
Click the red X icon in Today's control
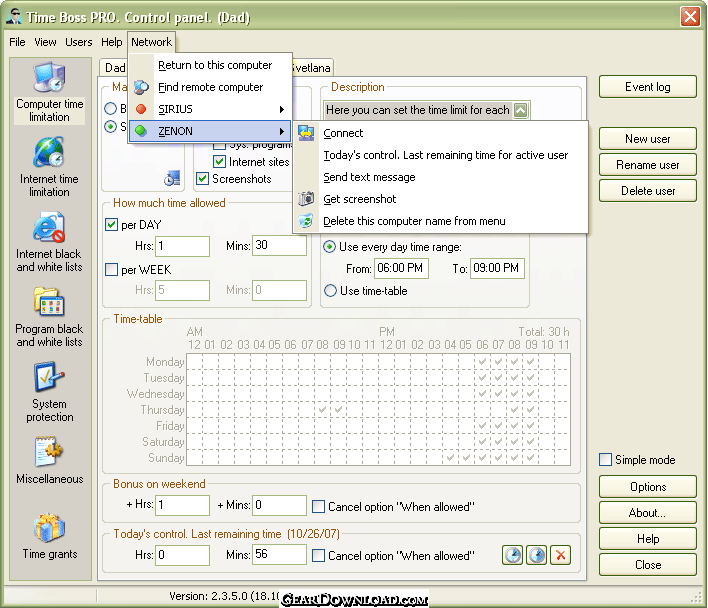coord(560,555)
